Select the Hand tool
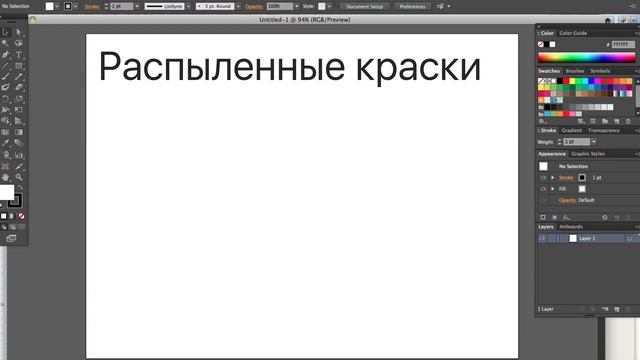 coord(5,177)
